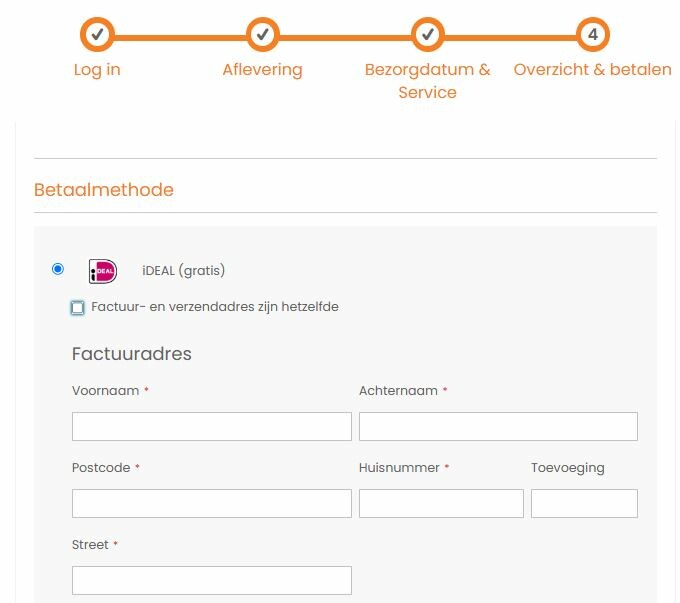Focus the Achternaam input field
The image size is (680, 603).
point(498,426)
